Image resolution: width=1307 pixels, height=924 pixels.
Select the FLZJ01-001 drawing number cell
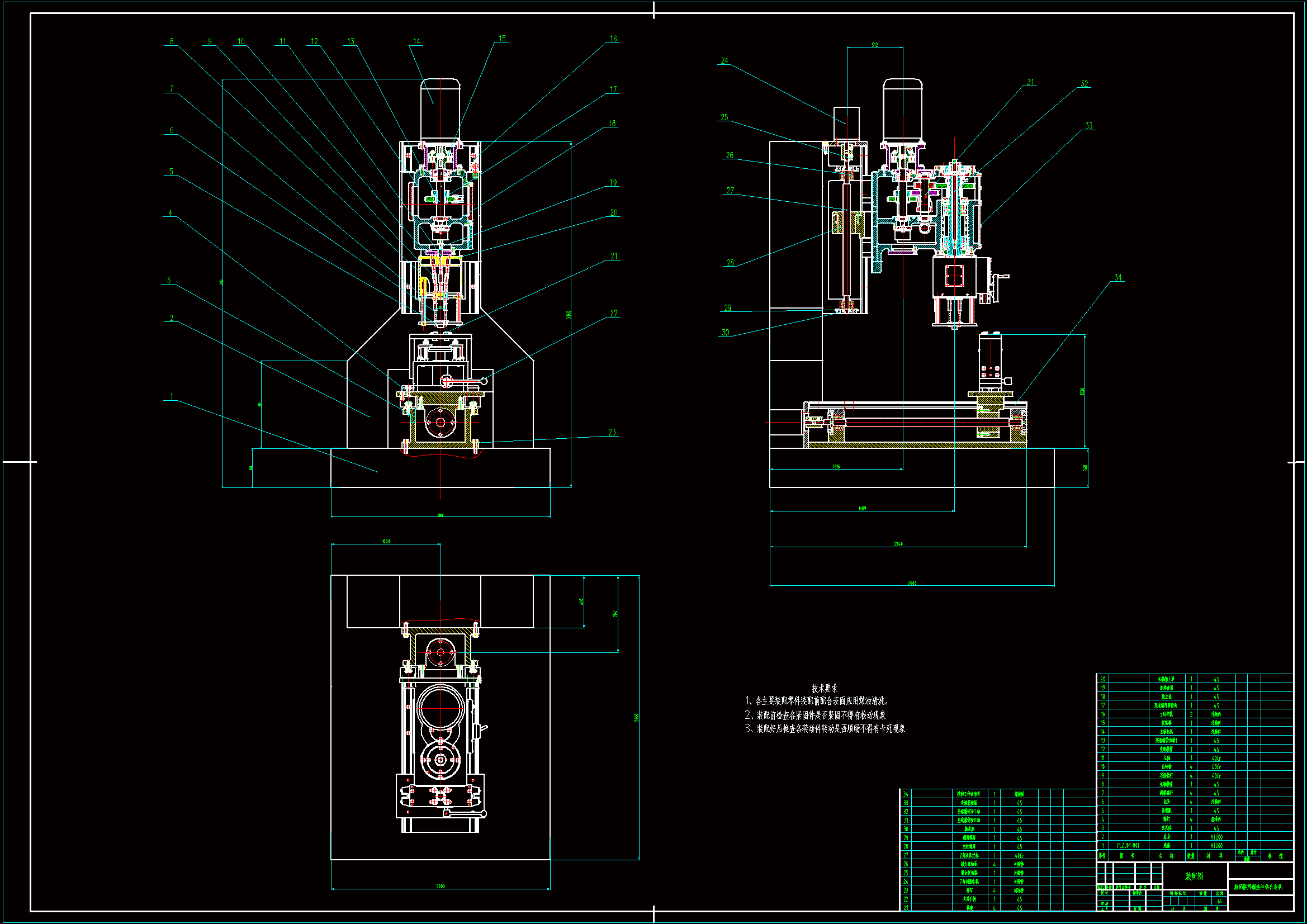click(1128, 845)
